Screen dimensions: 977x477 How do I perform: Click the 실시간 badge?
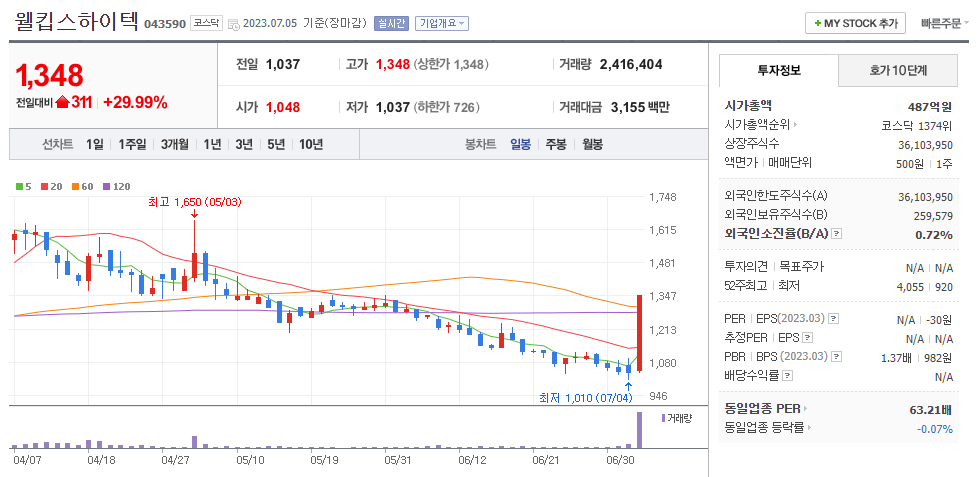(391, 24)
